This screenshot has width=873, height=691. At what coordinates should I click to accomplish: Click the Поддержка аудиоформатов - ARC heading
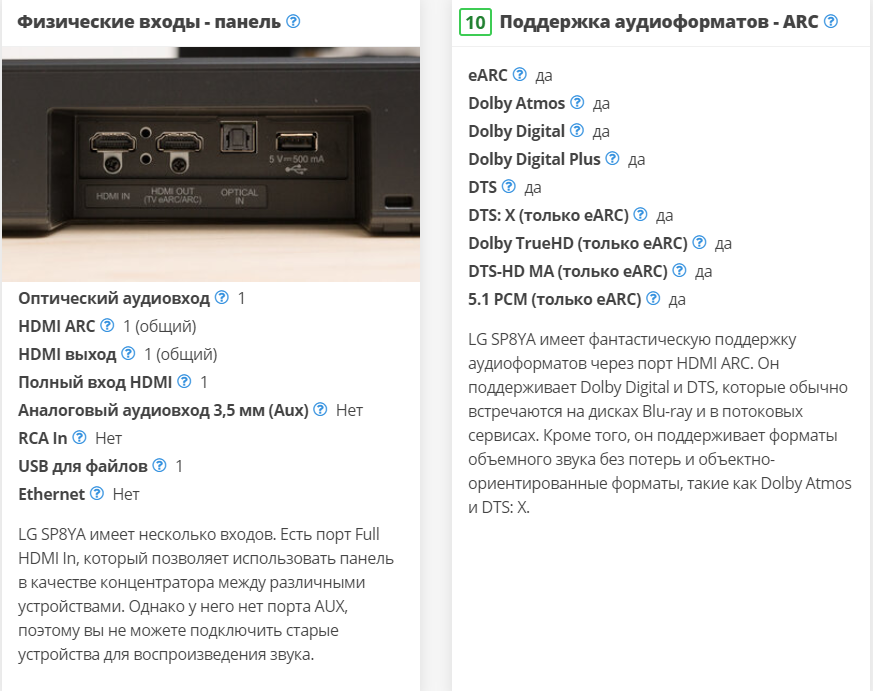pyautogui.click(x=659, y=22)
